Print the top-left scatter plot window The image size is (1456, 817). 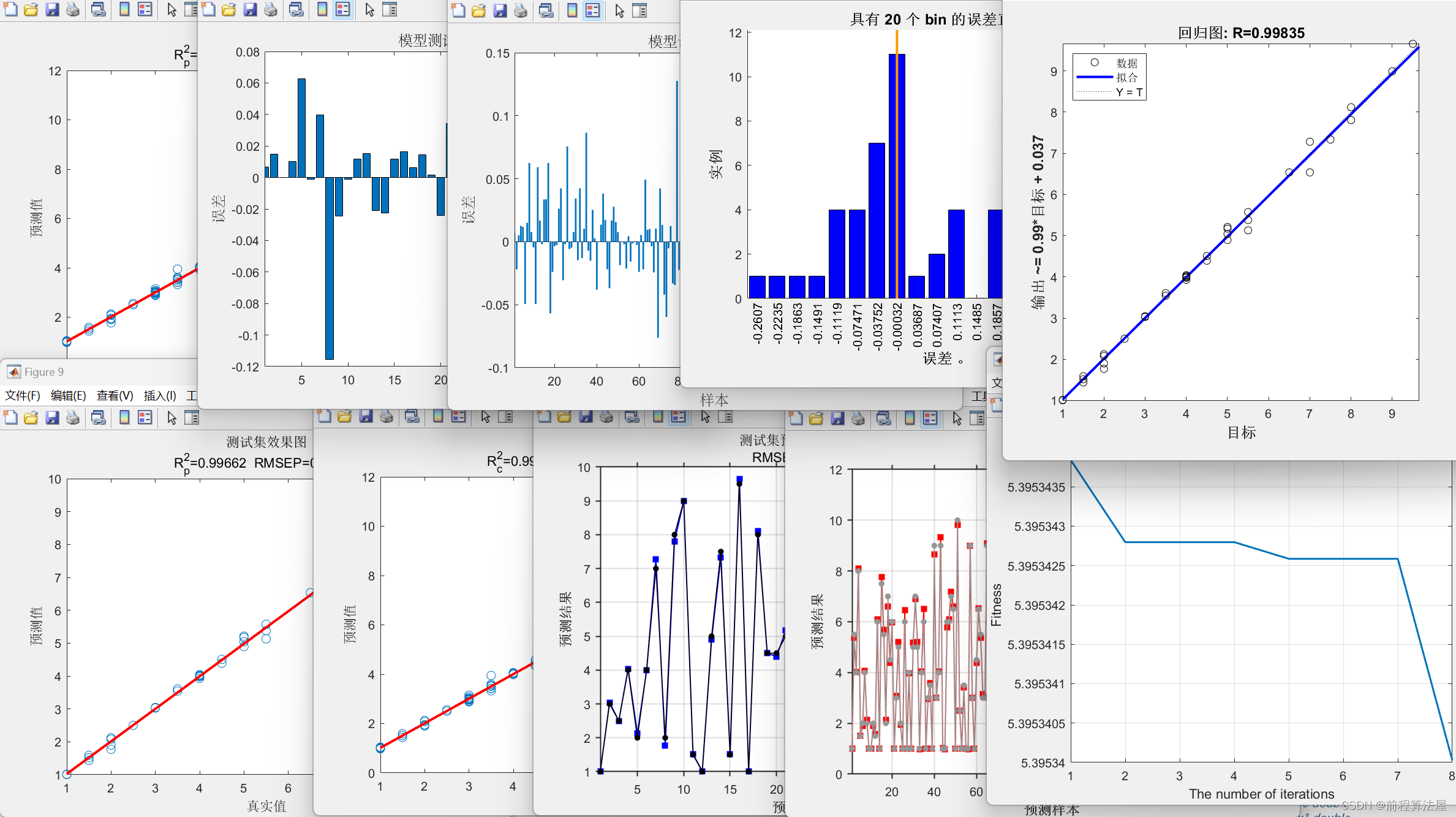pos(73,9)
